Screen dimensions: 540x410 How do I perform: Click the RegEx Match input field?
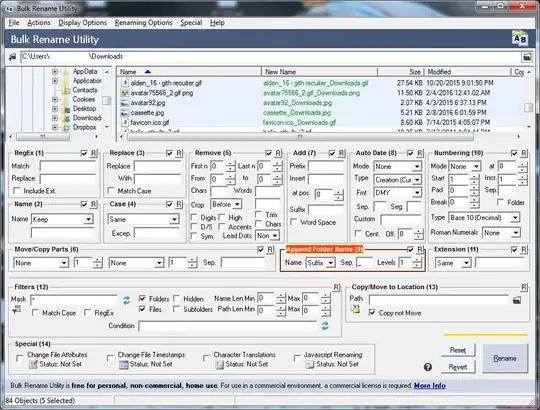(68, 166)
